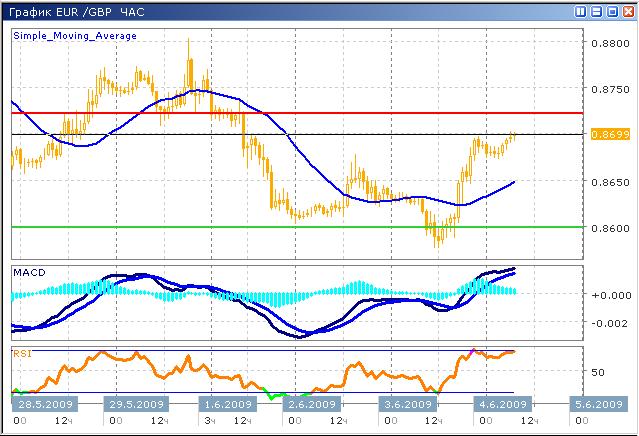Click the green support level line
The height and width of the screenshot is (436, 639).
click(x=300, y=227)
